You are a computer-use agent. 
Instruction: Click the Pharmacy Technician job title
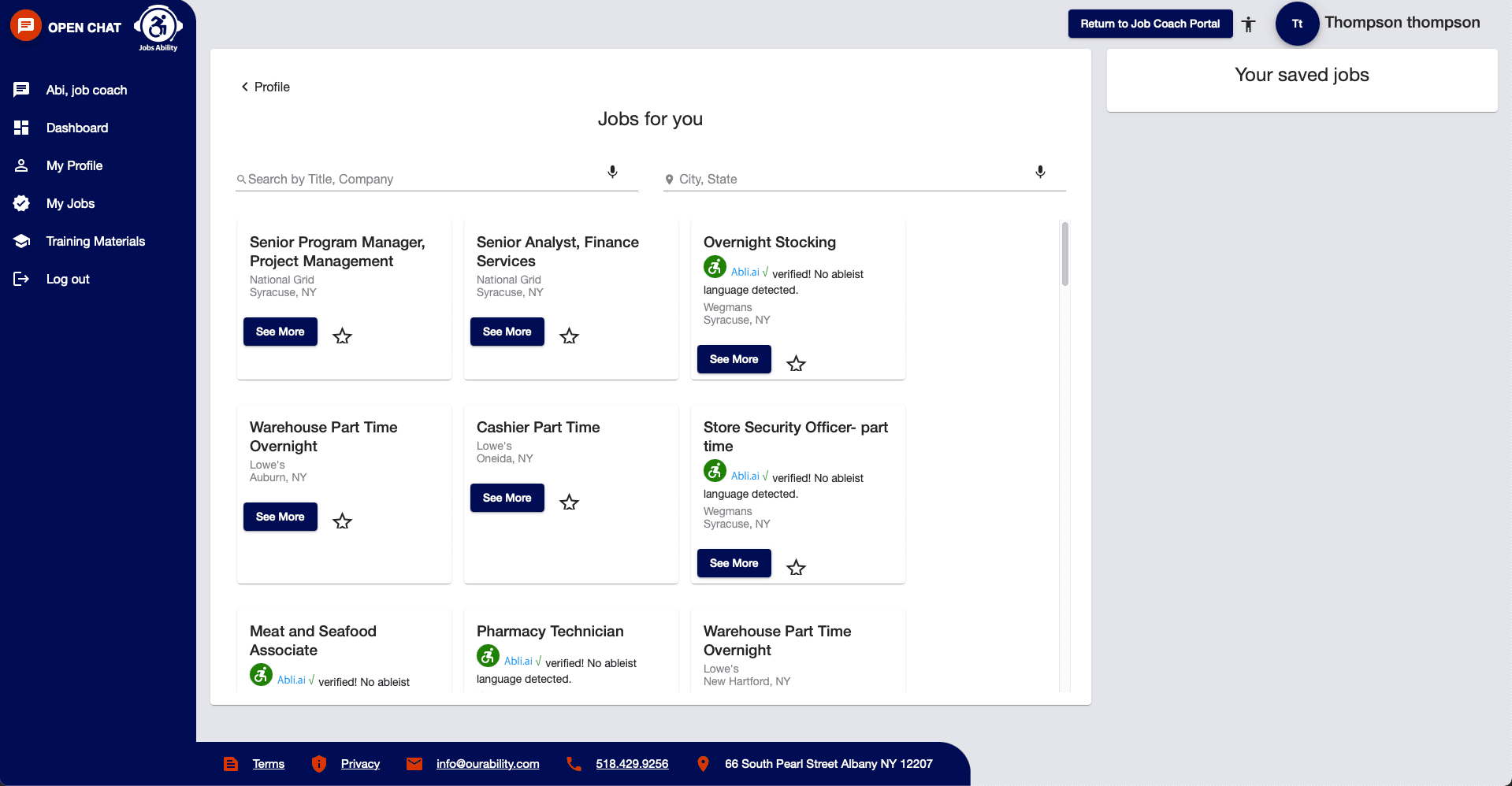[x=550, y=631]
